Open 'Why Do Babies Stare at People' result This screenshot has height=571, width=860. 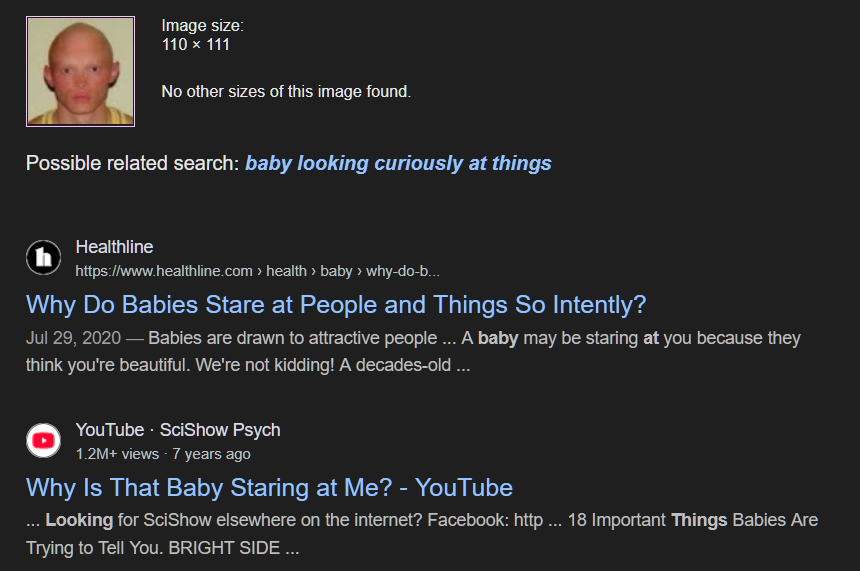click(336, 305)
